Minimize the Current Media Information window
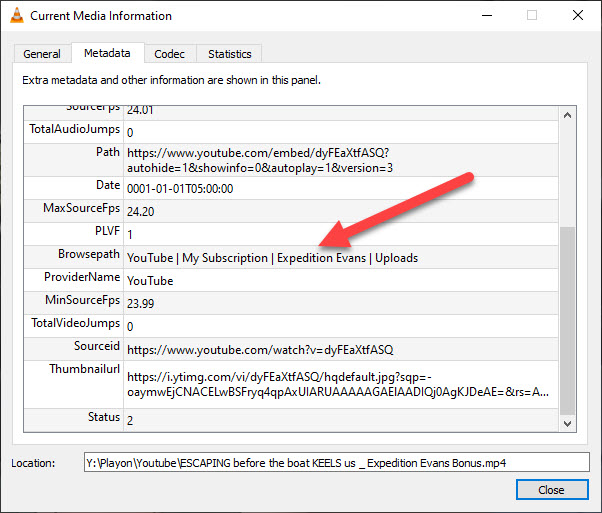602x513 pixels. click(486, 16)
